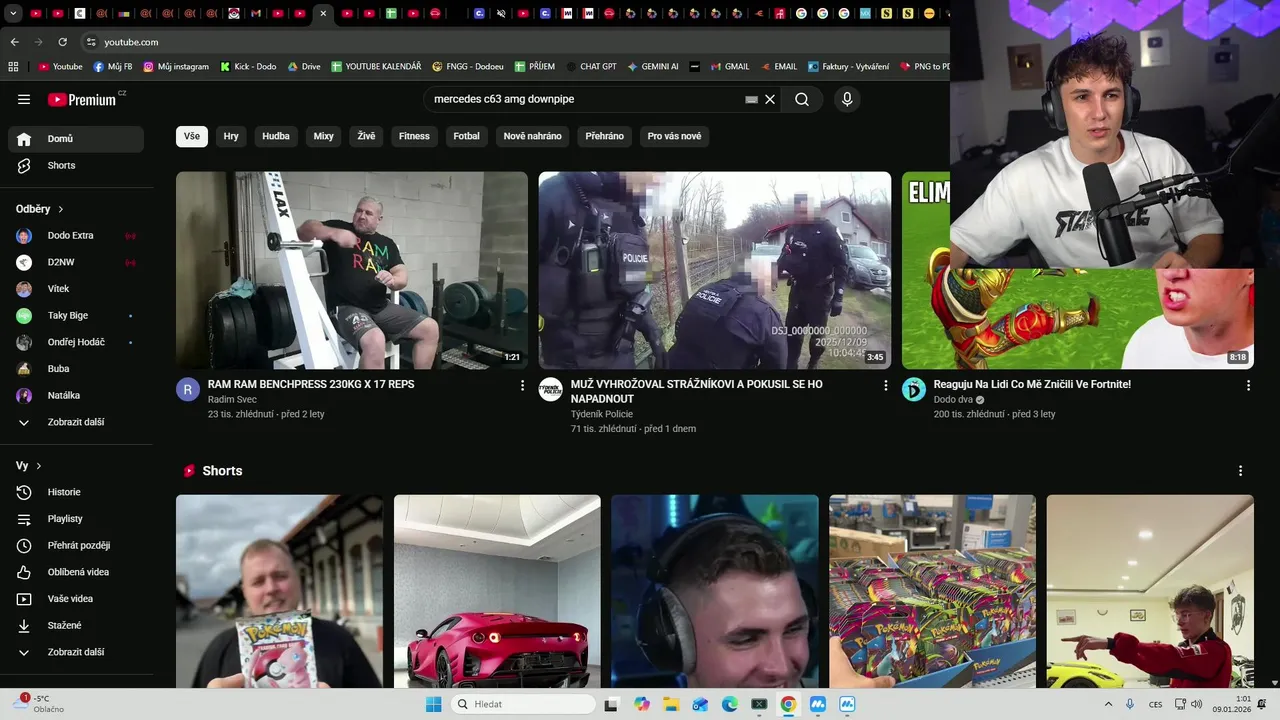
Task: Open the GEMINI AI bookmark
Action: pyautogui.click(x=653, y=67)
